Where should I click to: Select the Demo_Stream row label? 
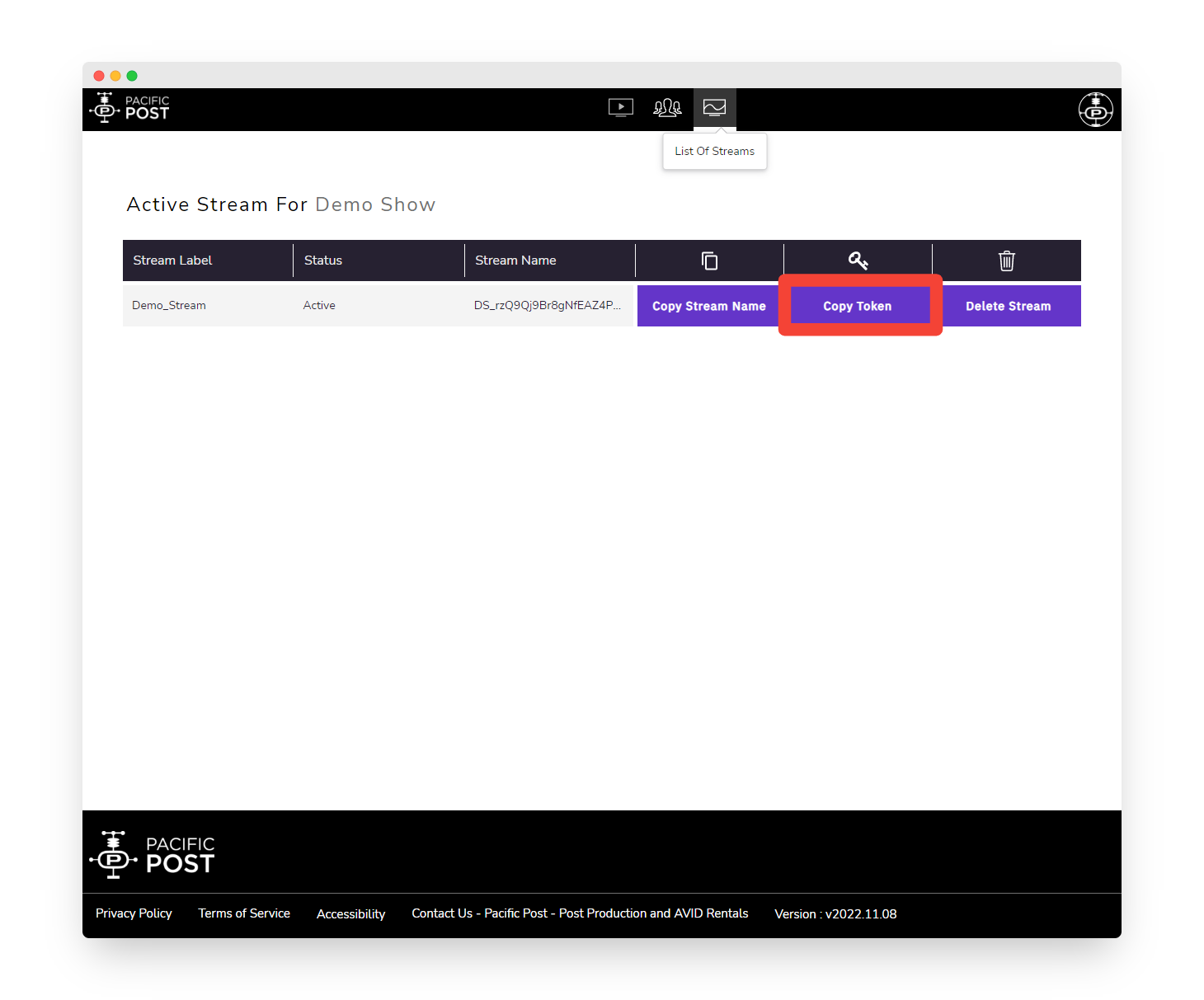[169, 305]
